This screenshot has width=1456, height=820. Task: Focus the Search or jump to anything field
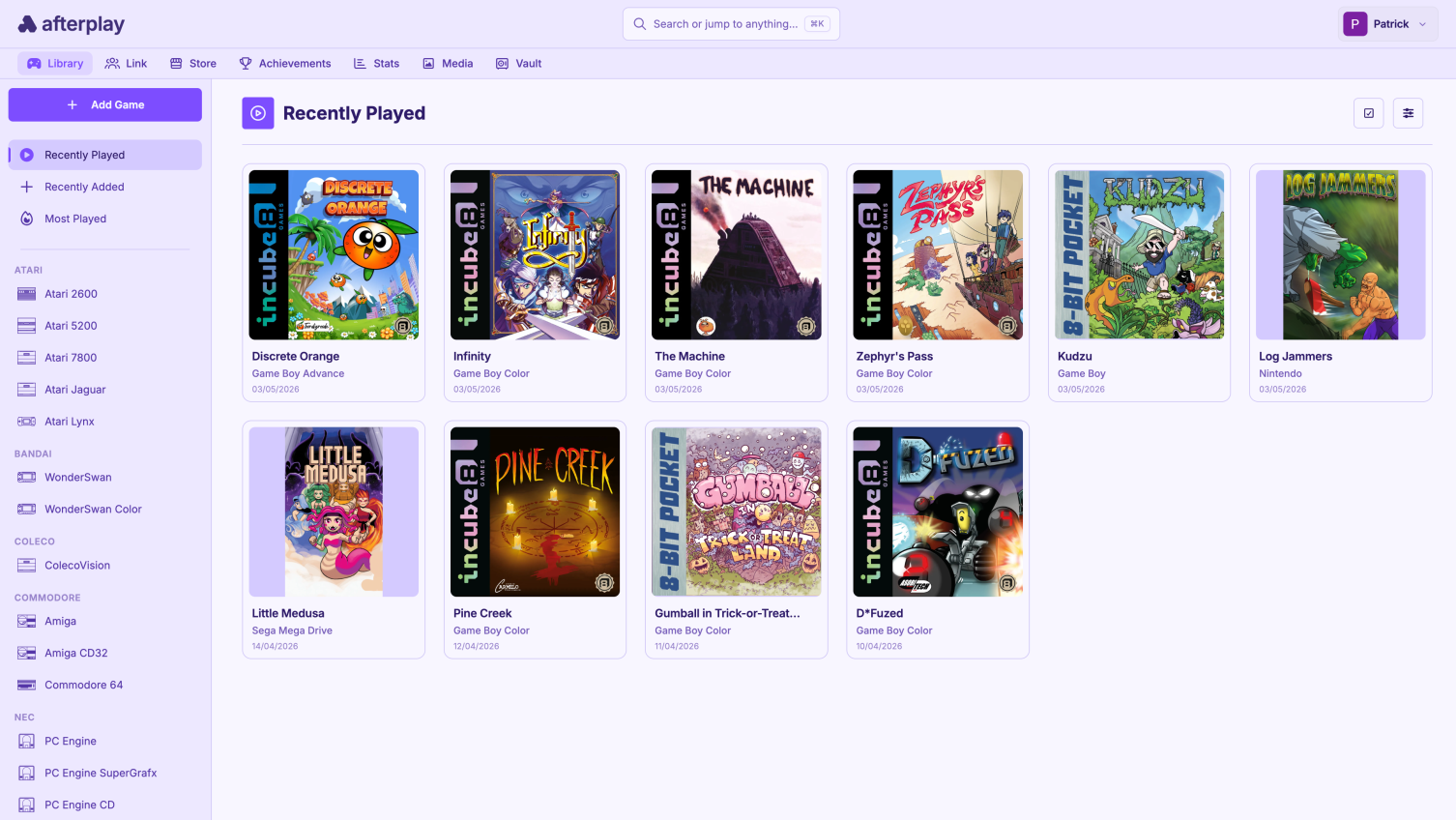(731, 24)
